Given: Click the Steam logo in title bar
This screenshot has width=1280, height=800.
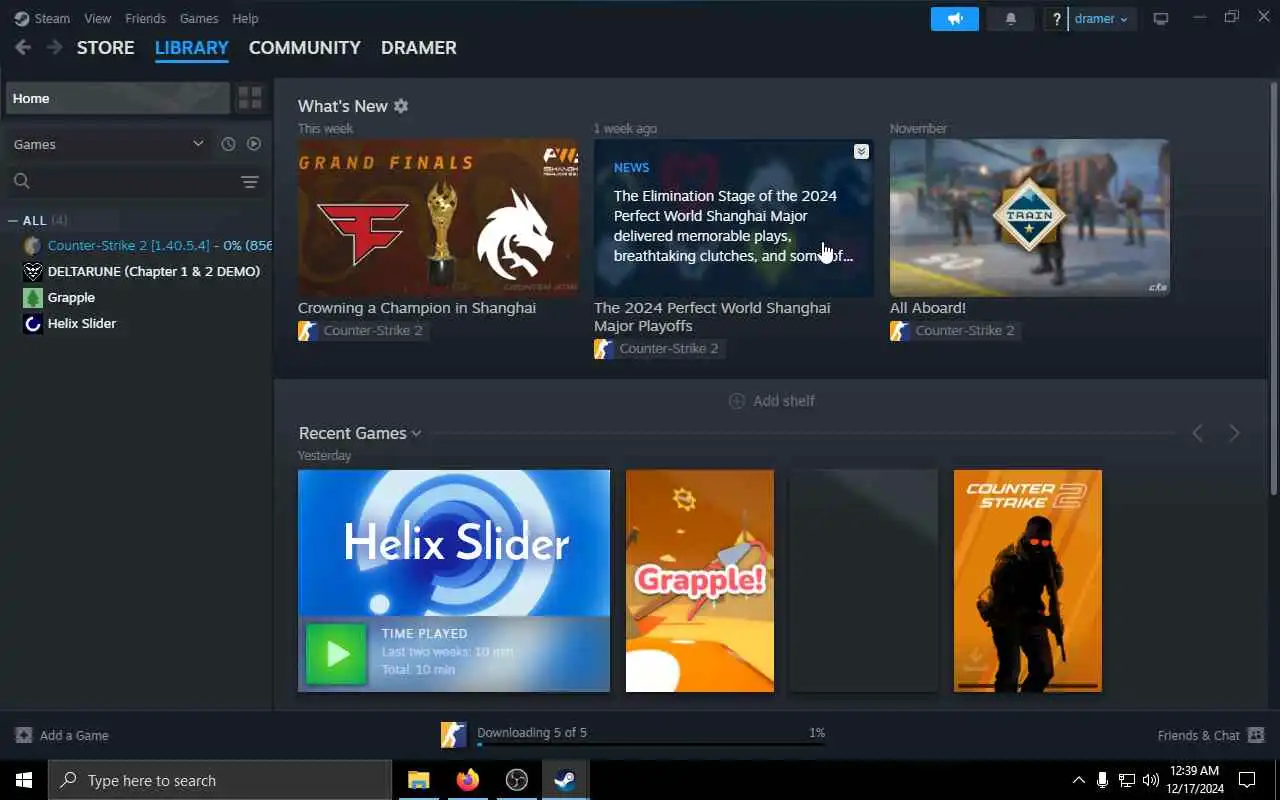Looking at the screenshot, I should [x=22, y=19].
